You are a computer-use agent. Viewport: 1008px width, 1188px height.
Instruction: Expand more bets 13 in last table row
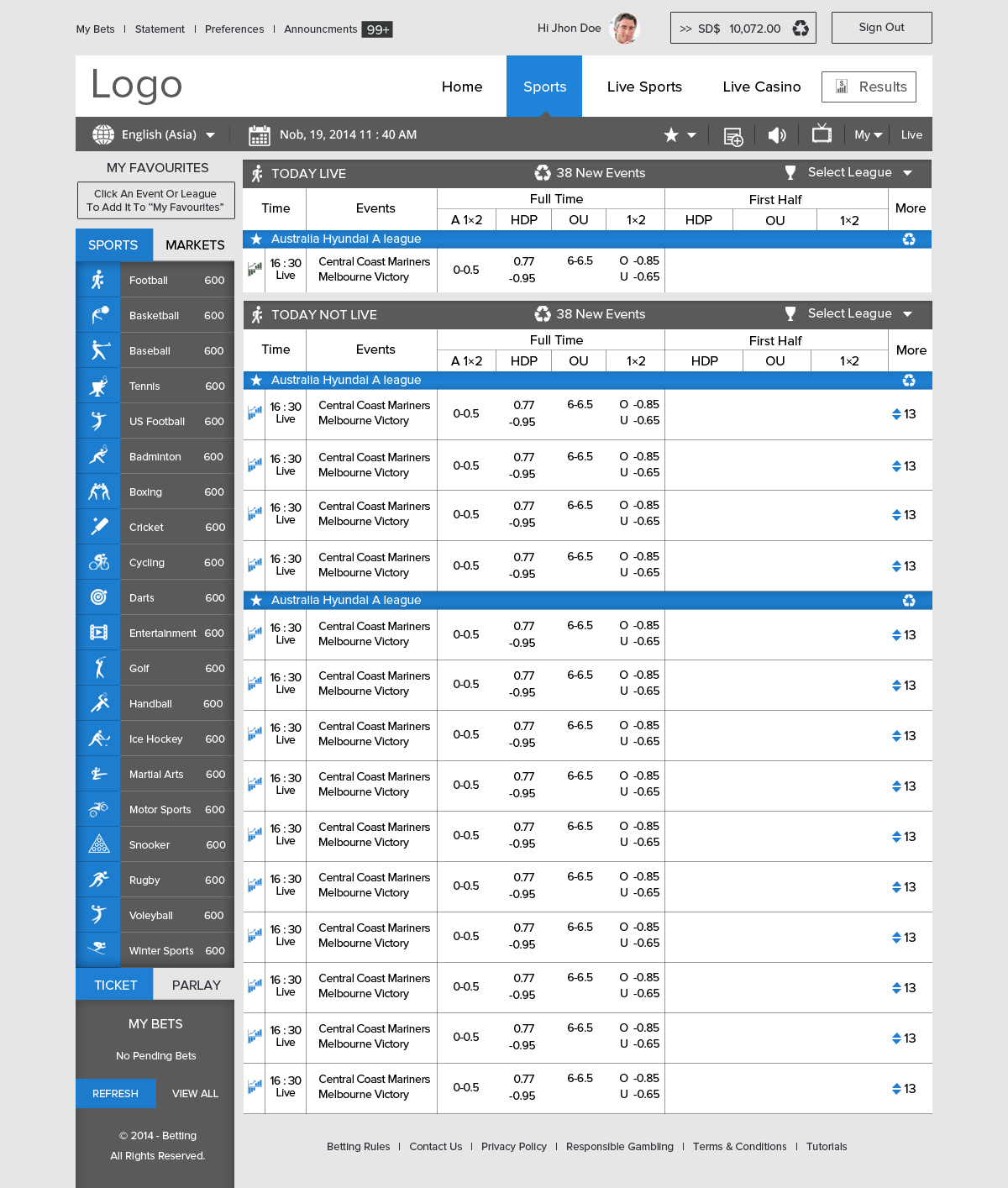click(904, 1089)
